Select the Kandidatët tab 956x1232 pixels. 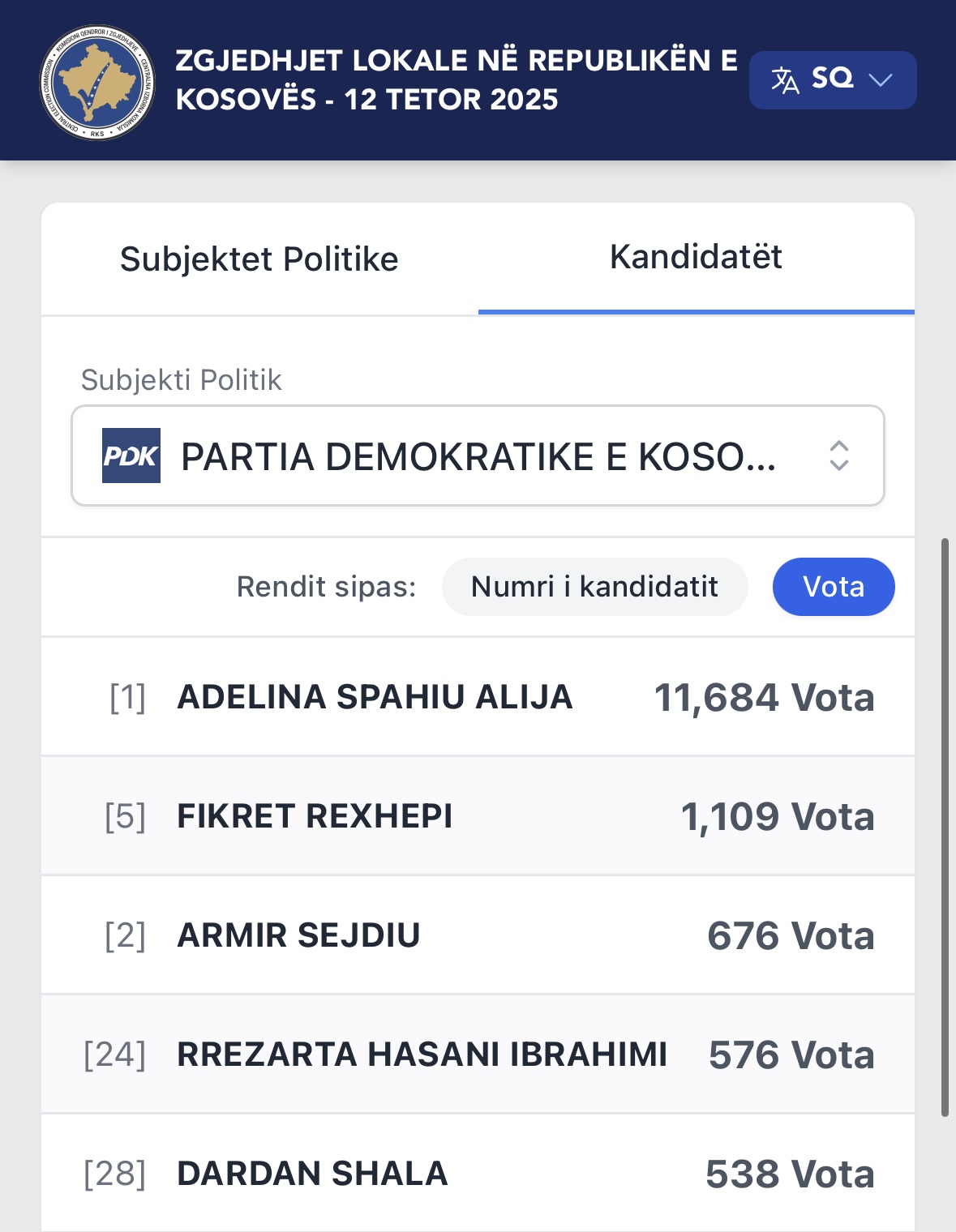[x=696, y=257]
